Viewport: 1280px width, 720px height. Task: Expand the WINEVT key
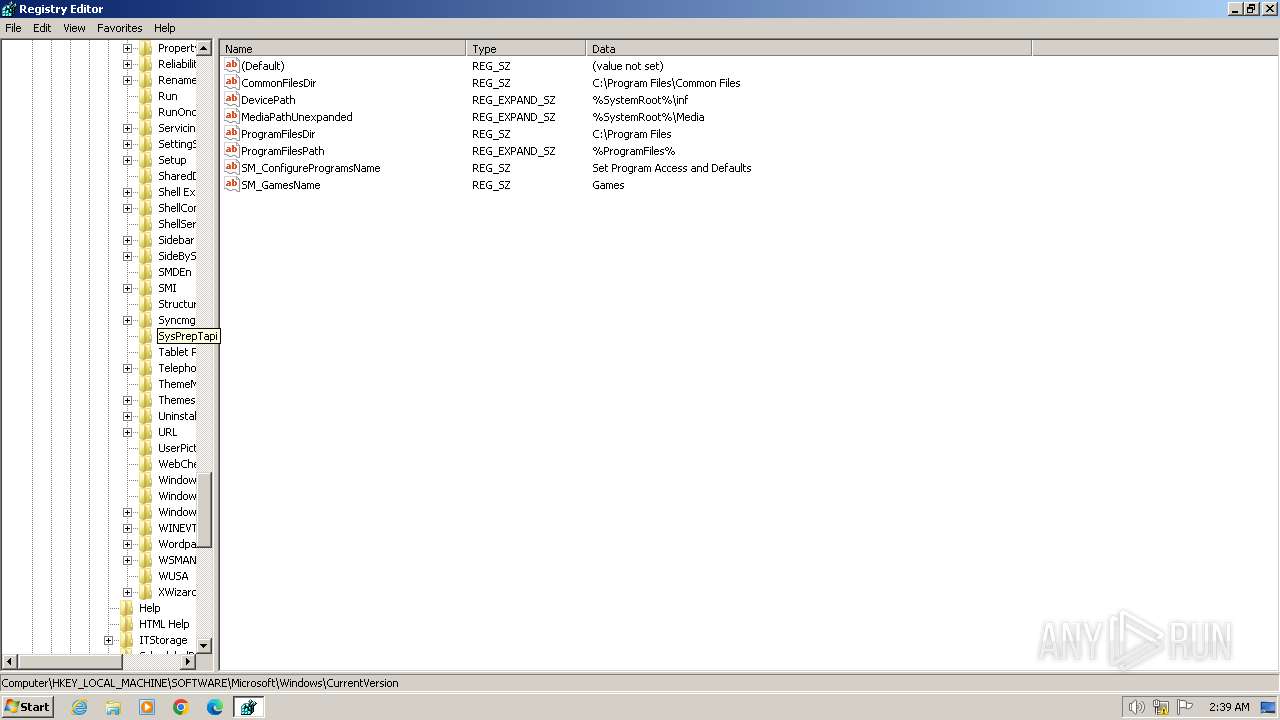pos(127,528)
